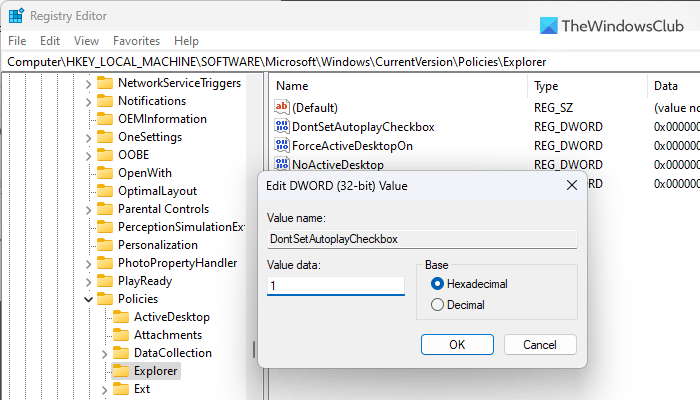Click the ForceActiveDesktopOn DWORD value icon

pos(281,146)
